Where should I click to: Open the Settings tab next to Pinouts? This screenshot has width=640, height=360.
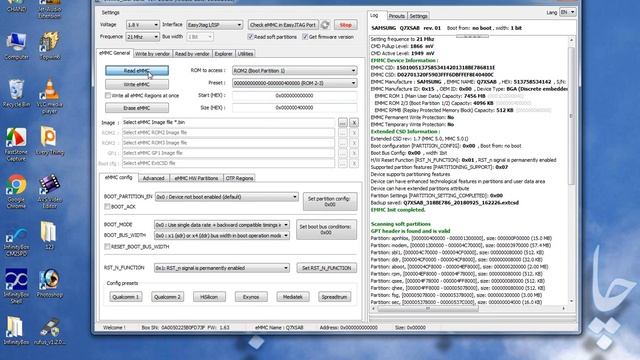[x=418, y=16]
